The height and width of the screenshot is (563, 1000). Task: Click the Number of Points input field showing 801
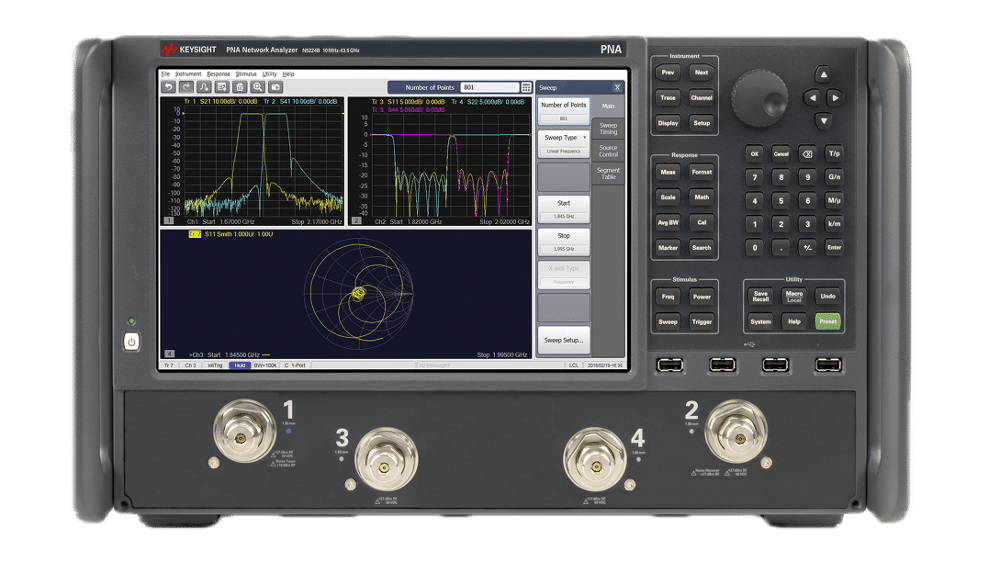pyautogui.click(x=490, y=87)
